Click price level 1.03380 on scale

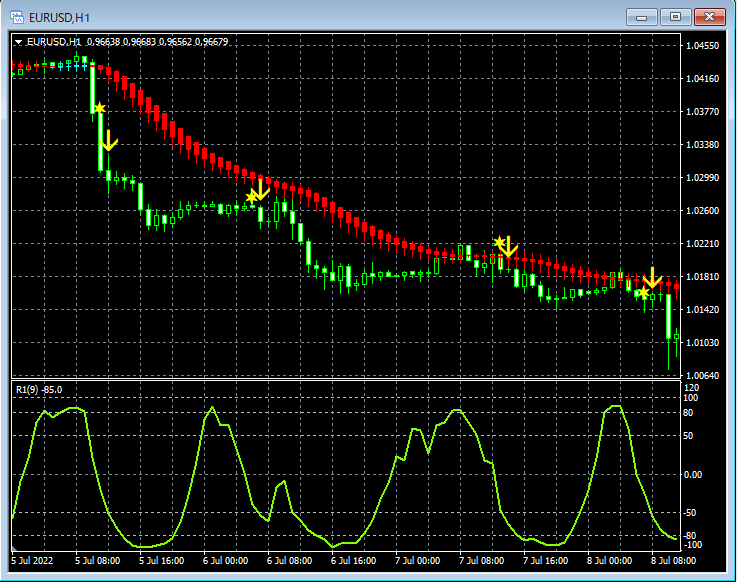click(x=703, y=144)
